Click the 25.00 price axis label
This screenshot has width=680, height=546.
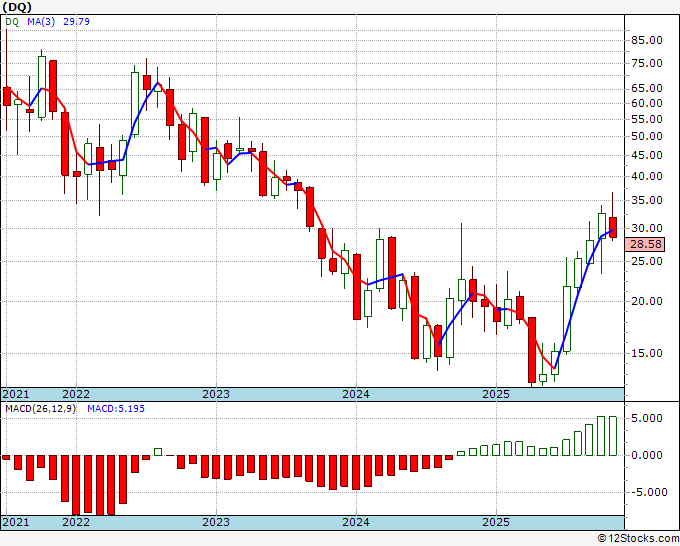point(647,261)
